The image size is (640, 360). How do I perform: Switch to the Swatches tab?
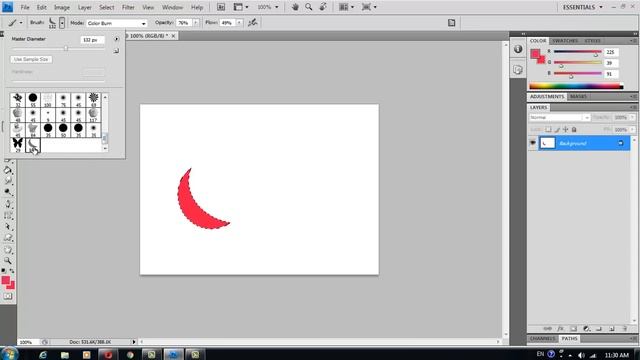click(x=565, y=41)
